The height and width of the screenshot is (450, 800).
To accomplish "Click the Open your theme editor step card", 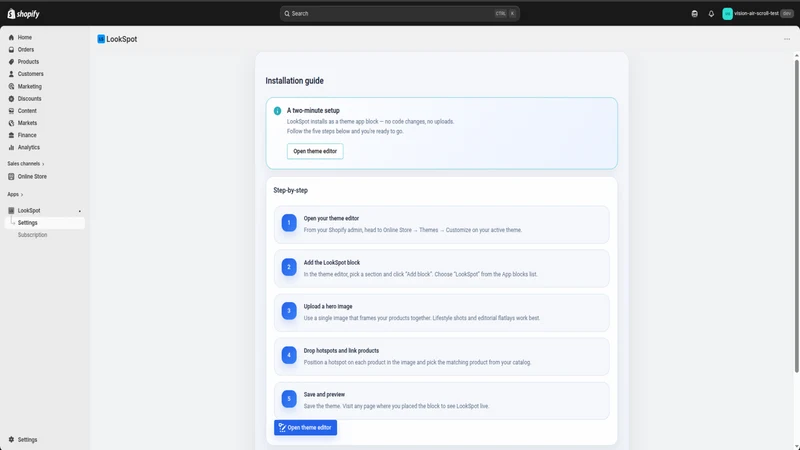I will click(x=441, y=224).
